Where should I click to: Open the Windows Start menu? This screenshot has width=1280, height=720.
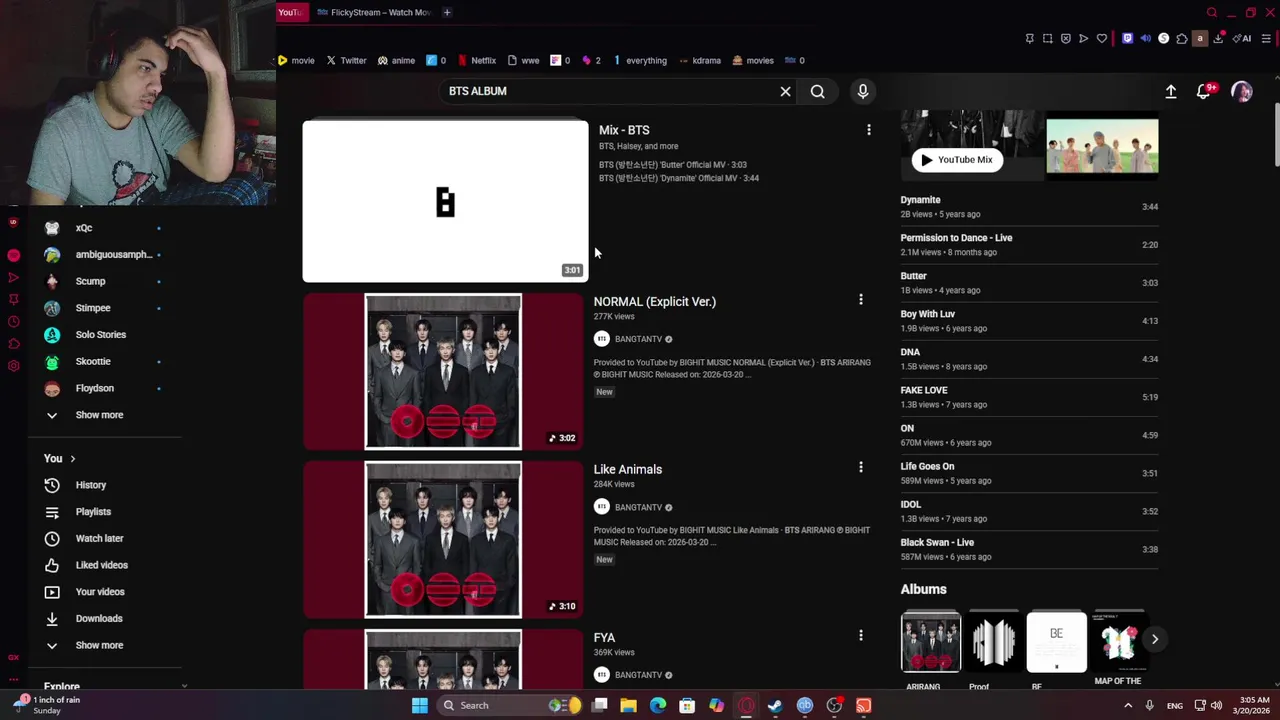[420, 706]
